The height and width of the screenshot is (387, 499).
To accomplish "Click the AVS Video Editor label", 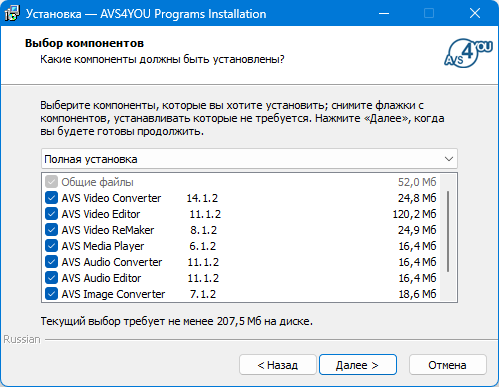I will [101, 214].
